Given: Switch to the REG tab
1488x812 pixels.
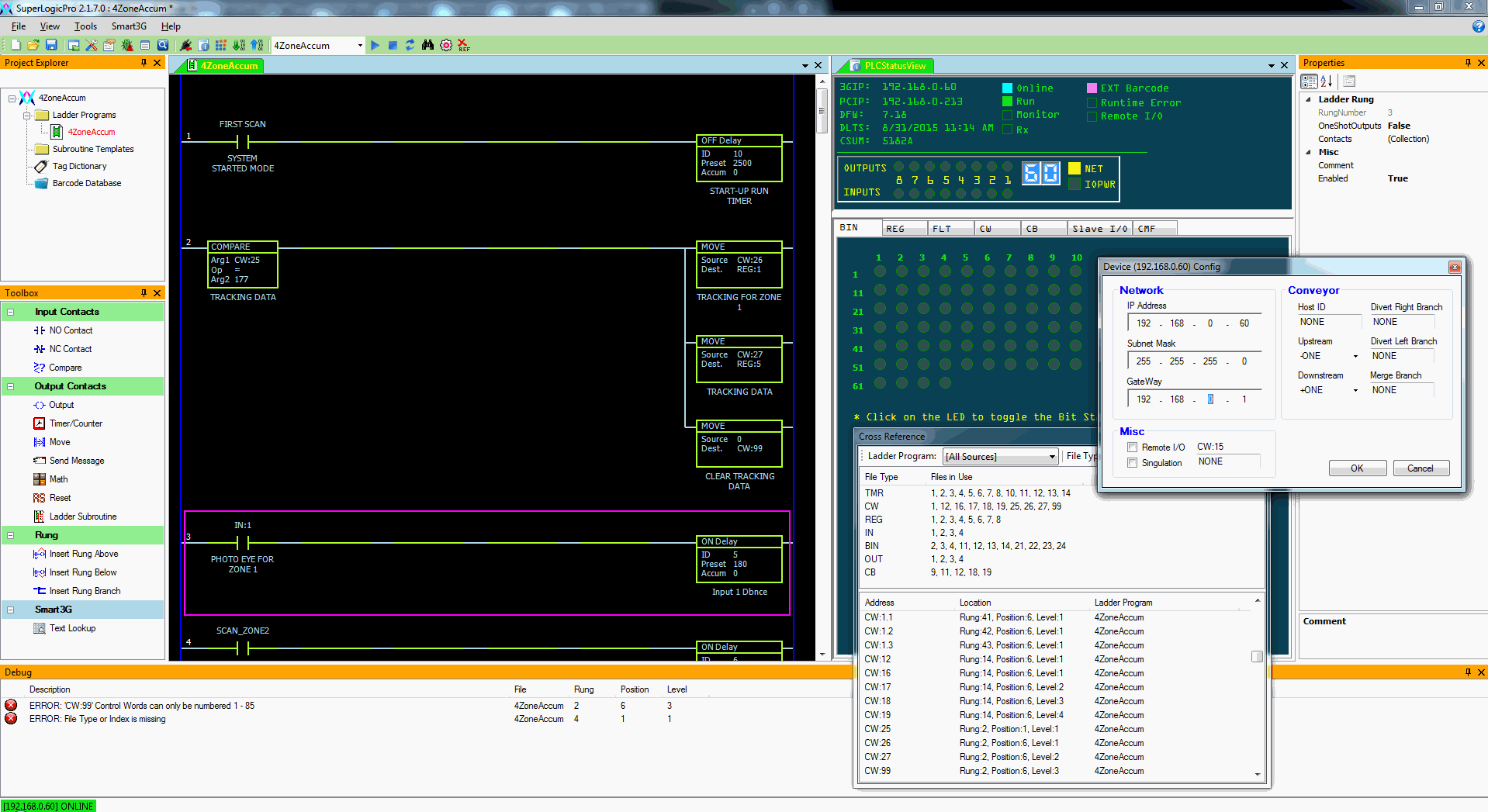Looking at the screenshot, I should point(905,228).
